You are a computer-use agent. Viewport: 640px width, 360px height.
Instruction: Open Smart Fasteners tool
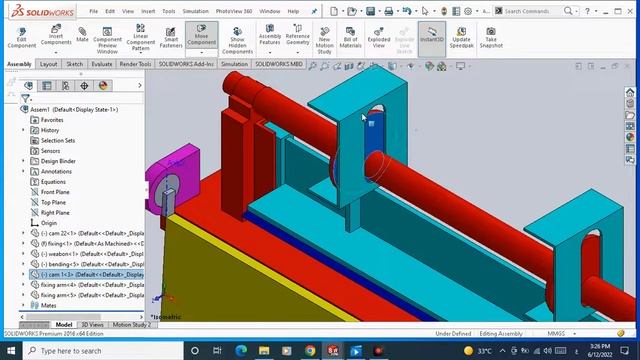171,38
